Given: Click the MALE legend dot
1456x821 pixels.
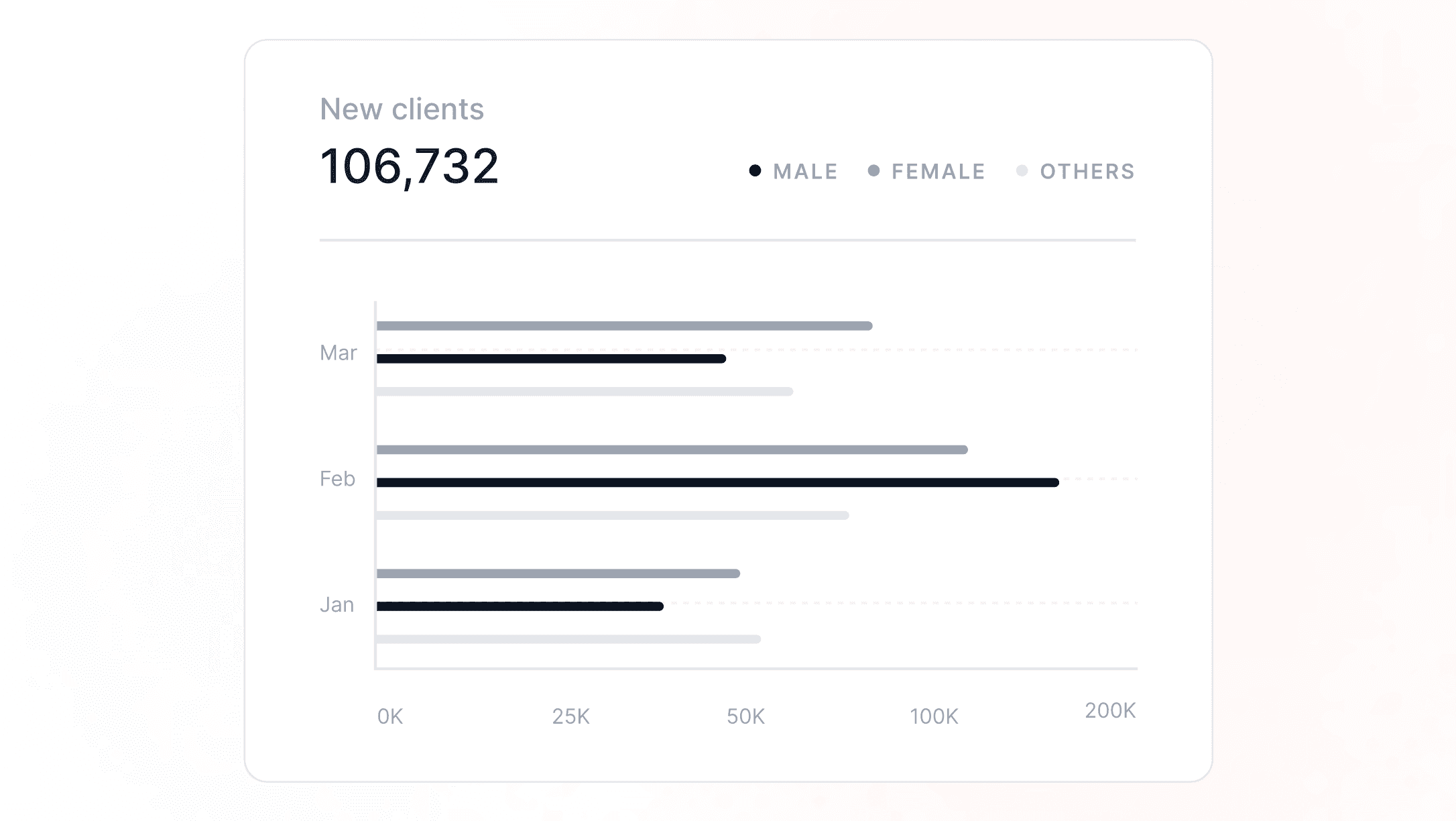Looking at the screenshot, I should pos(755,171).
